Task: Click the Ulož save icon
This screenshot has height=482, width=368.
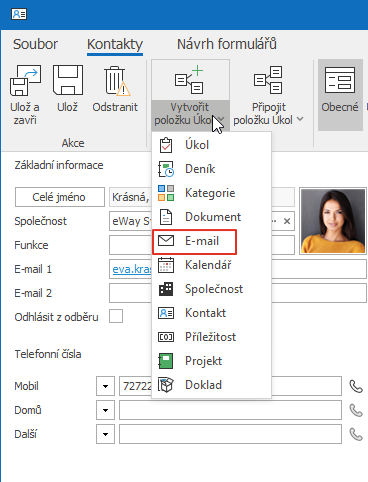Action: click(68, 80)
